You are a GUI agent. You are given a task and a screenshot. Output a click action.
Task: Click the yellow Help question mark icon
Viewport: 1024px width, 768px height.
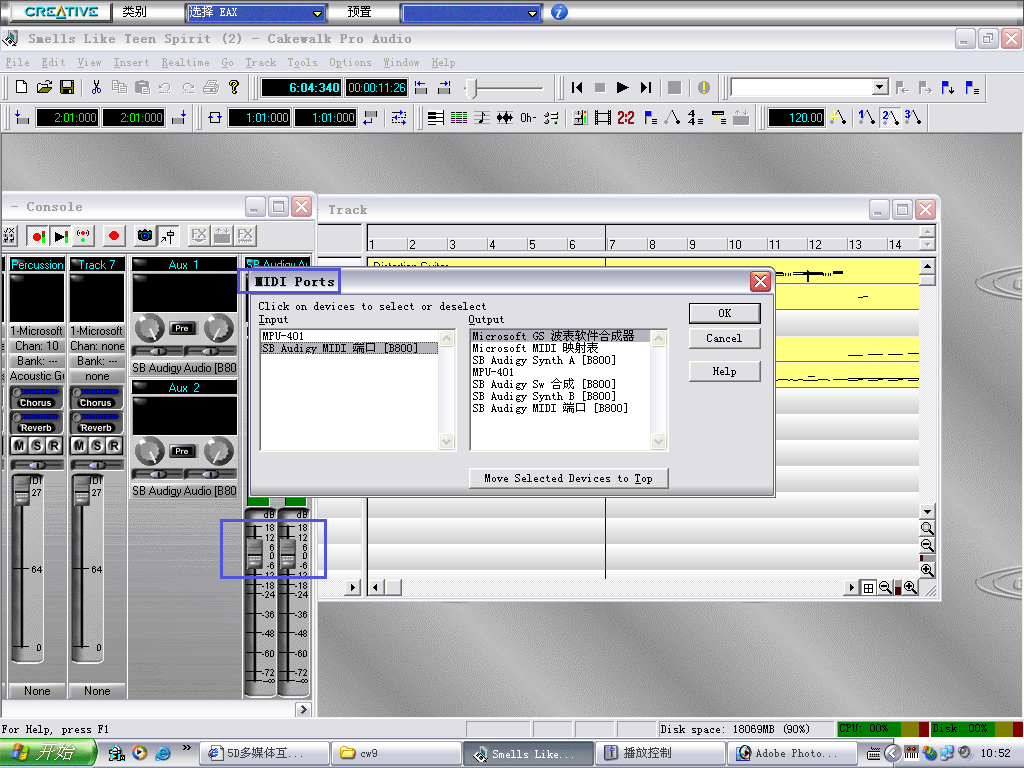(x=234, y=87)
